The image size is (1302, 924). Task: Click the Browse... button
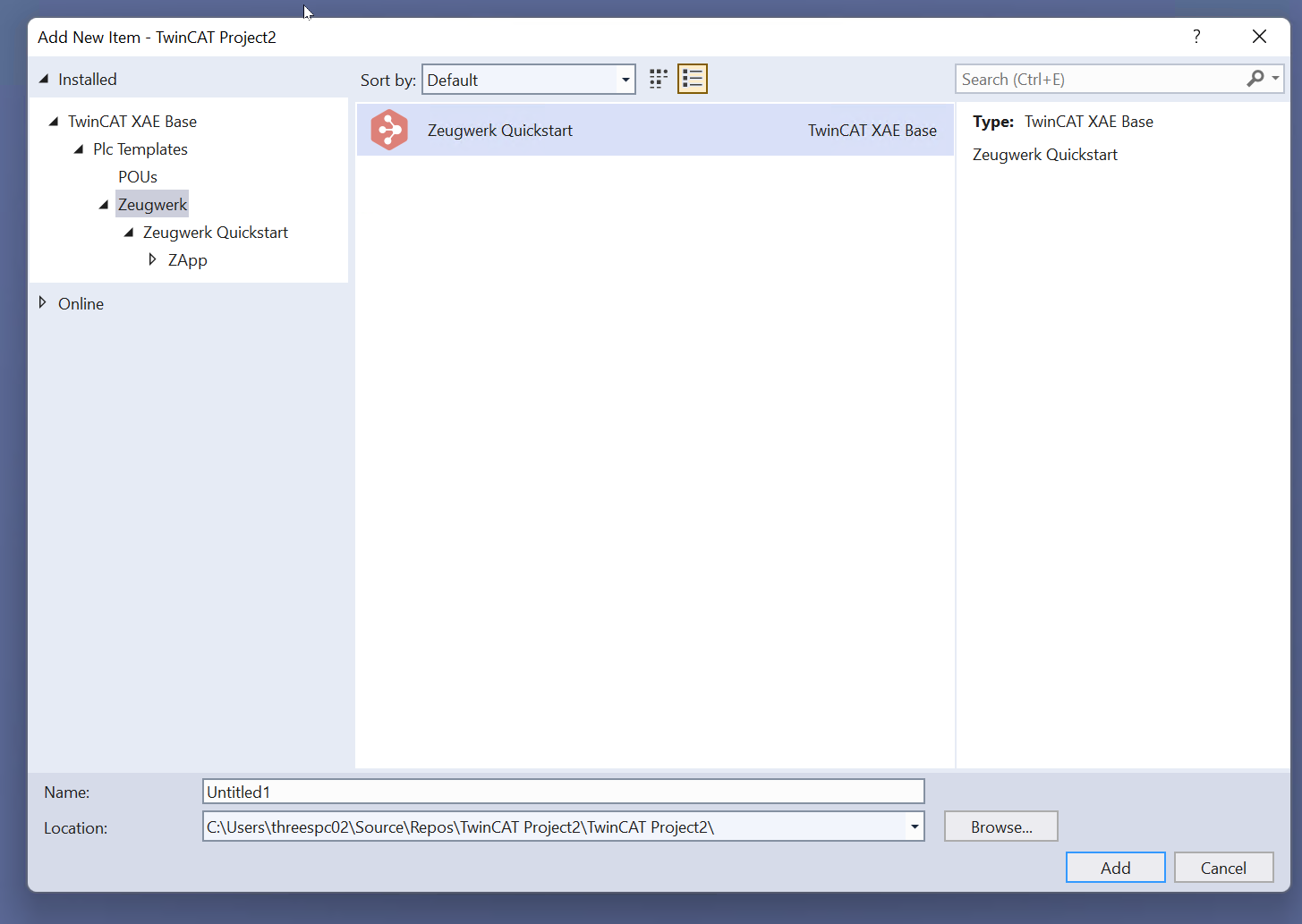[x=1001, y=827]
